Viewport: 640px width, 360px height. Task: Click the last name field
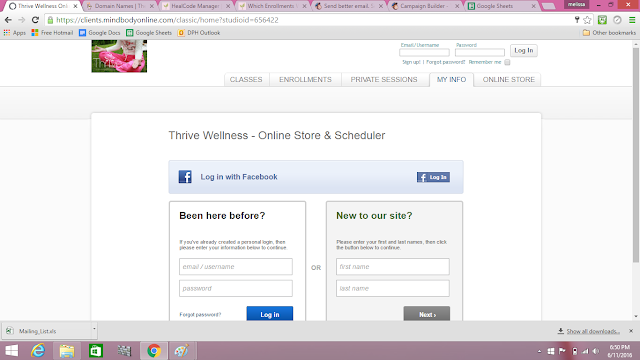(x=393, y=288)
